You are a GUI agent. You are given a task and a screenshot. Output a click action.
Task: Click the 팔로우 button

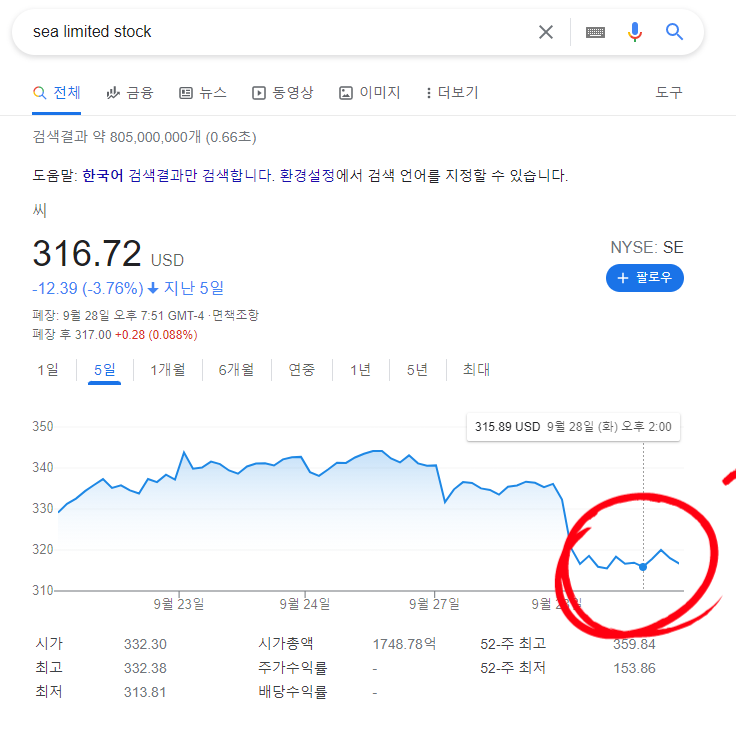[x=644, y=278]
